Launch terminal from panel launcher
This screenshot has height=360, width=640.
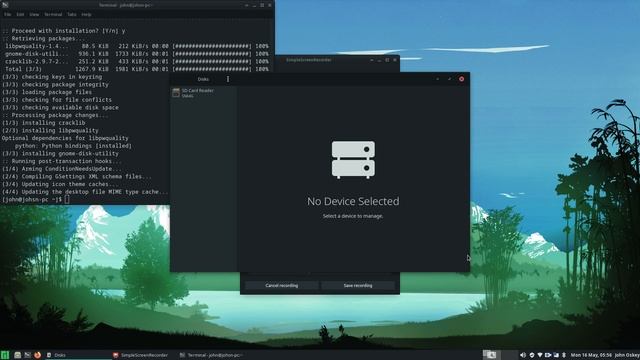tap(27, 355)
